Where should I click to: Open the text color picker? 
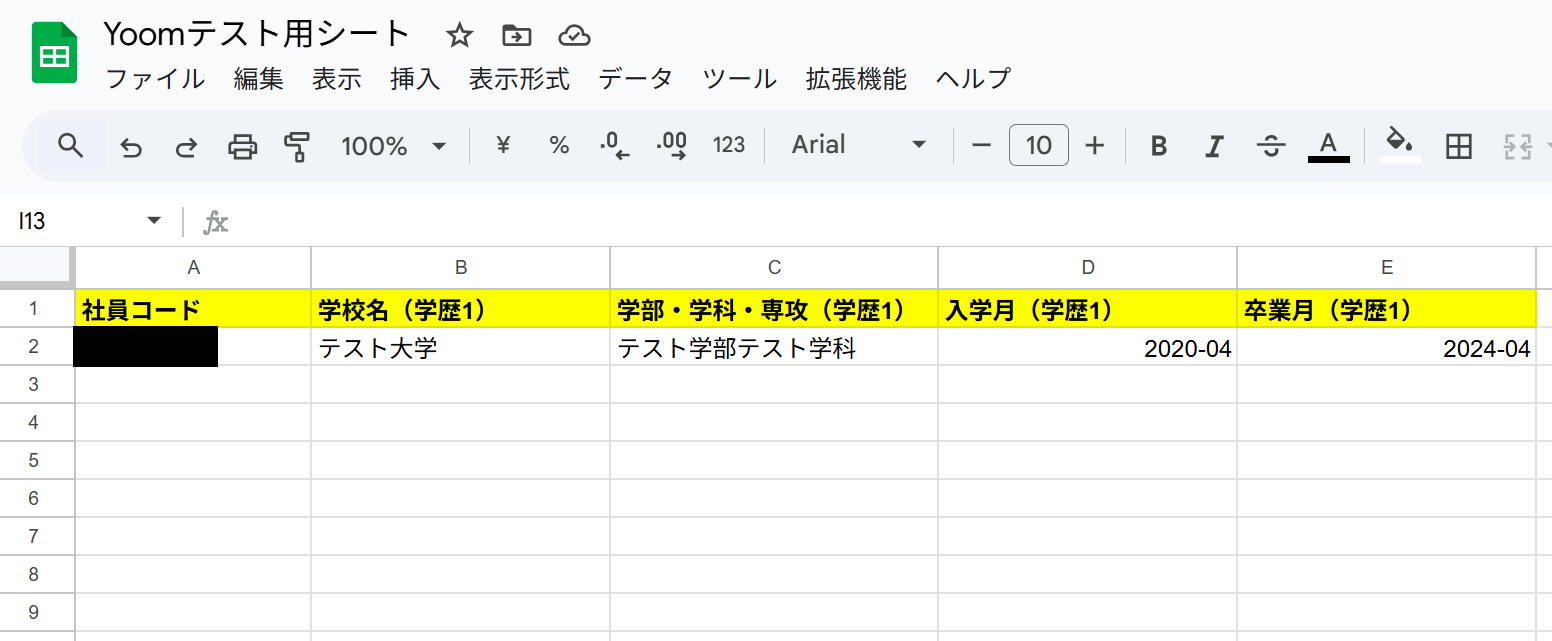point(1328,147)
